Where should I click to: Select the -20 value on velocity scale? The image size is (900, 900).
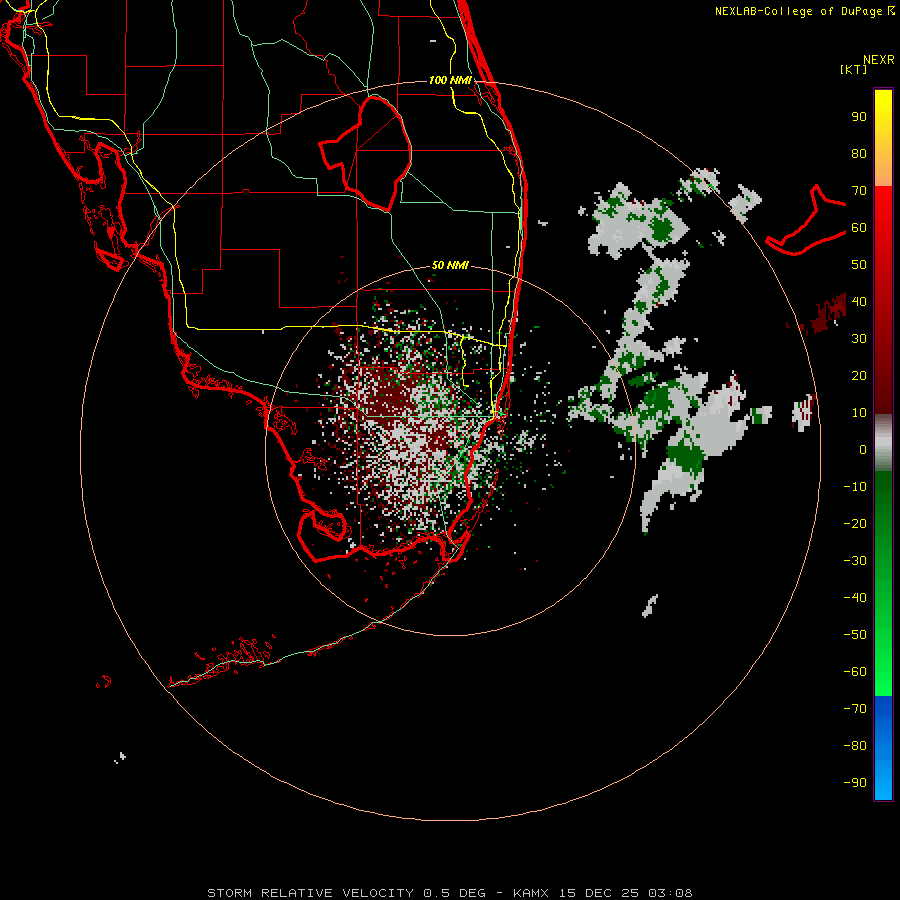click(x=855, y=523)
